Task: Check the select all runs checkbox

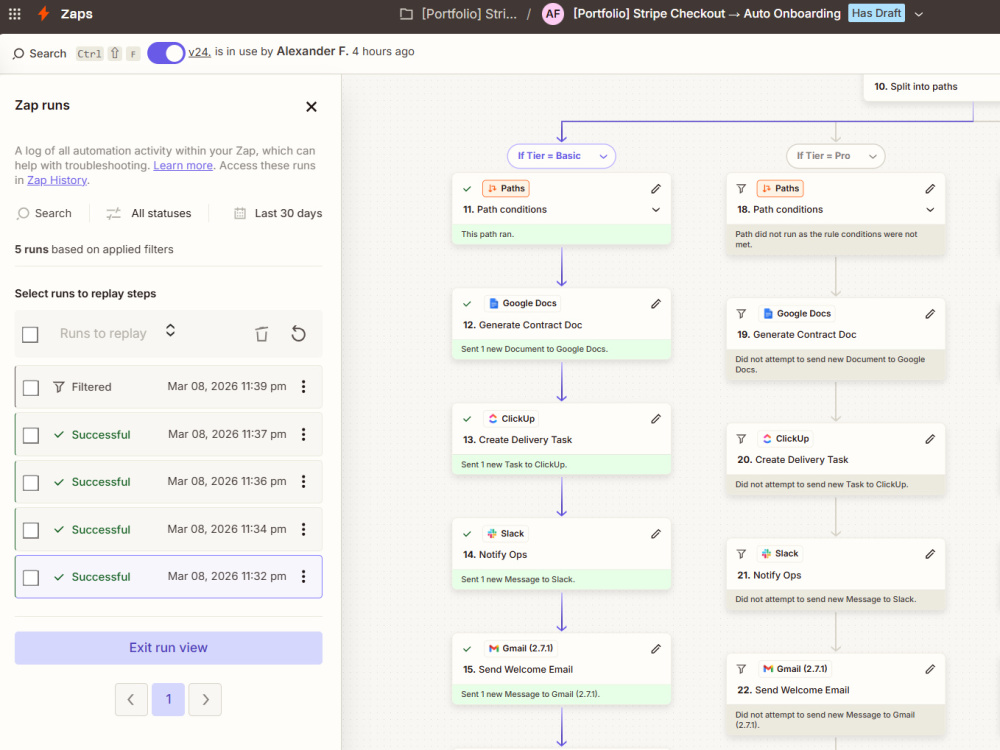Action: click(x=30, y=334)
